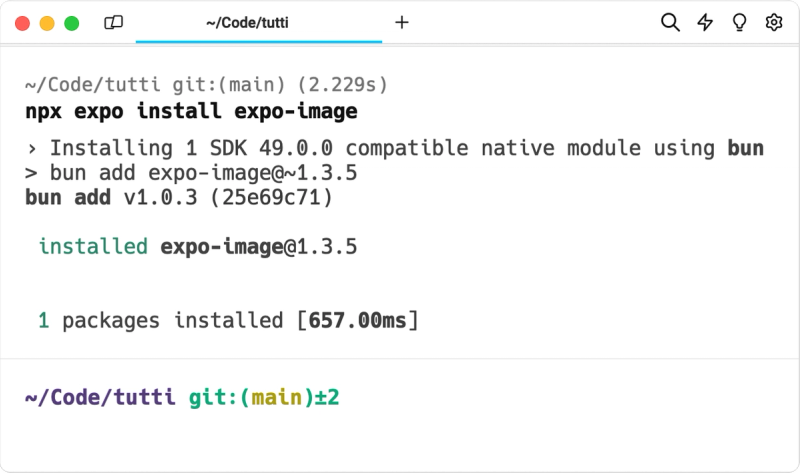Close the window with red button

click(22, 23)
